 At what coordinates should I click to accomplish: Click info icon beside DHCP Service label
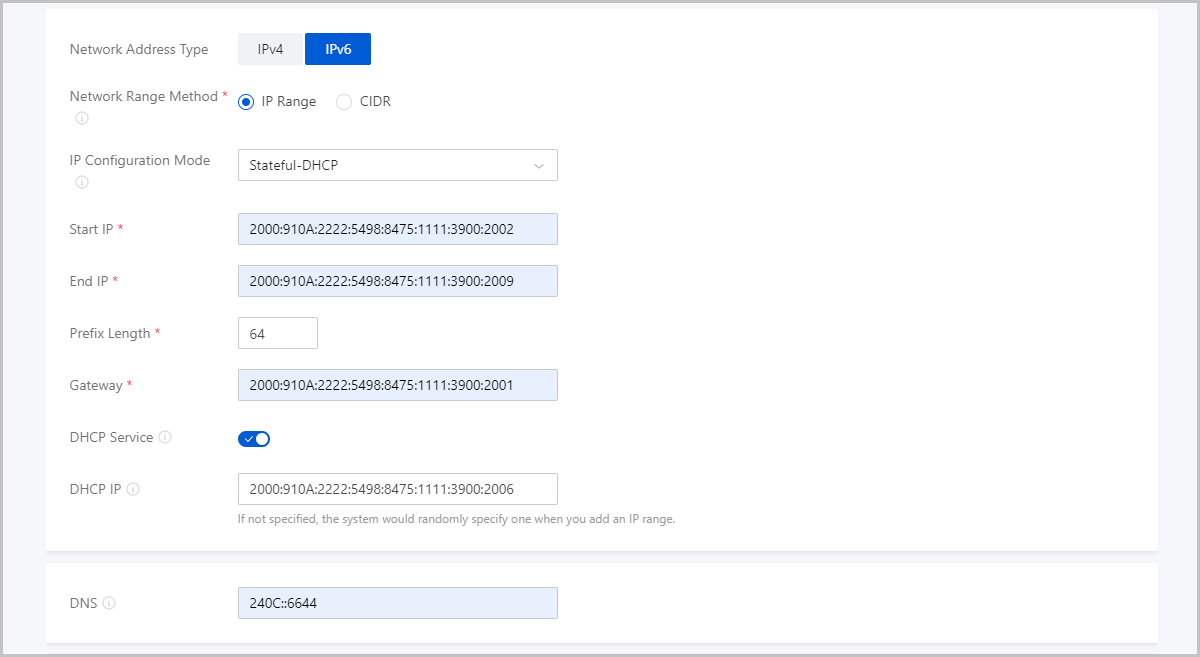165,437
